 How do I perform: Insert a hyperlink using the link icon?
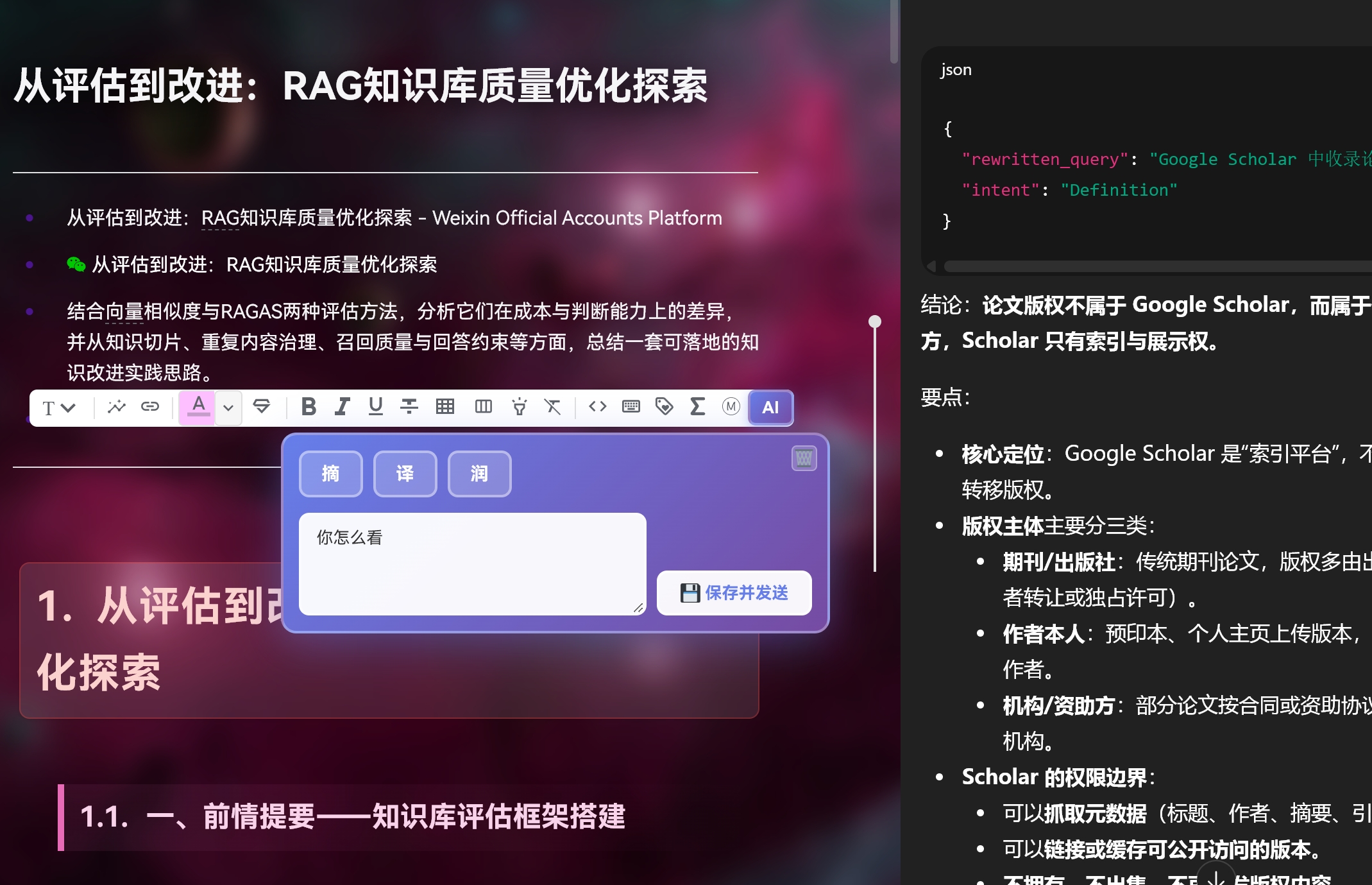pos(150,407)
